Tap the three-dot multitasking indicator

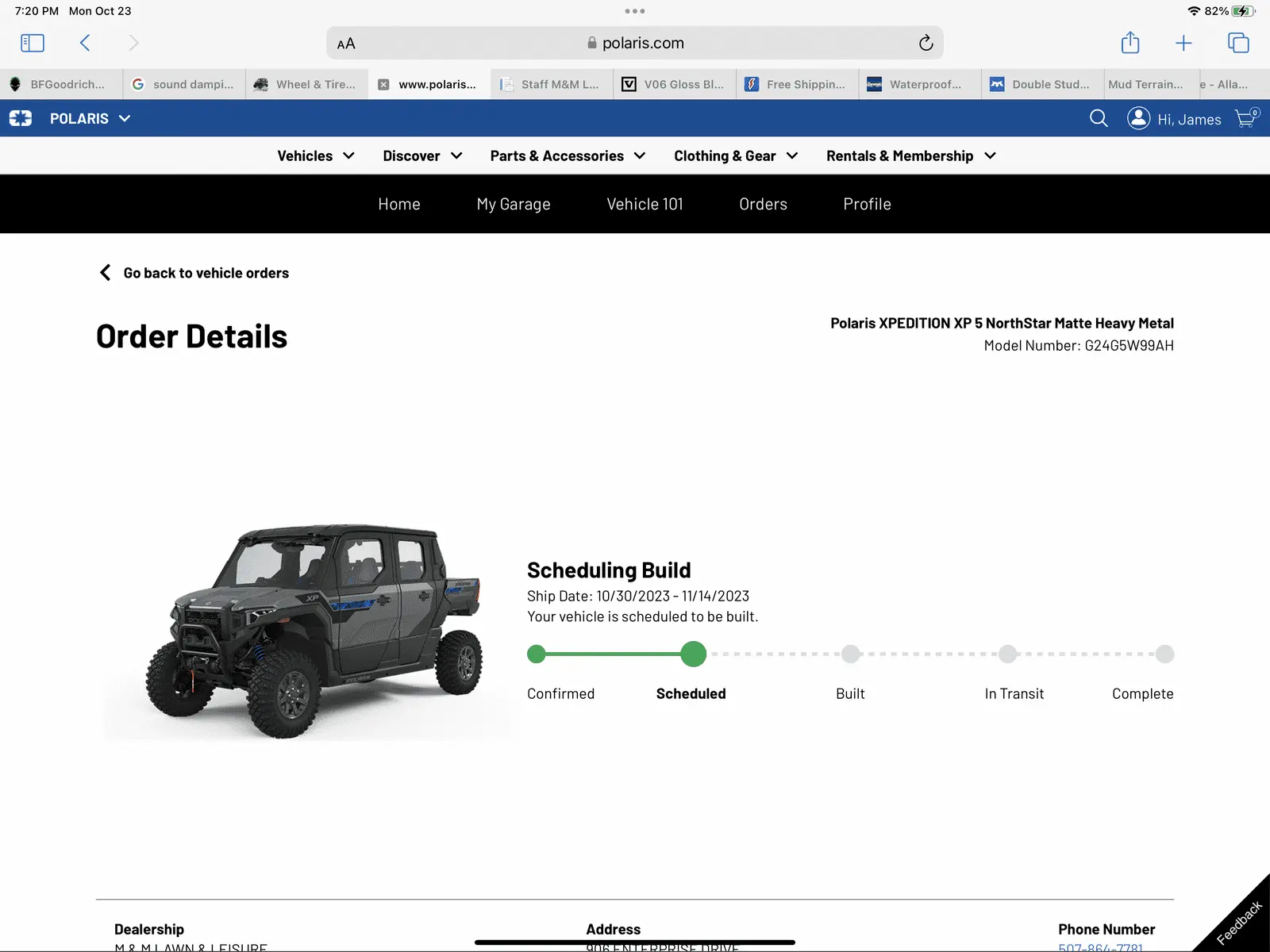coord(635,11)
